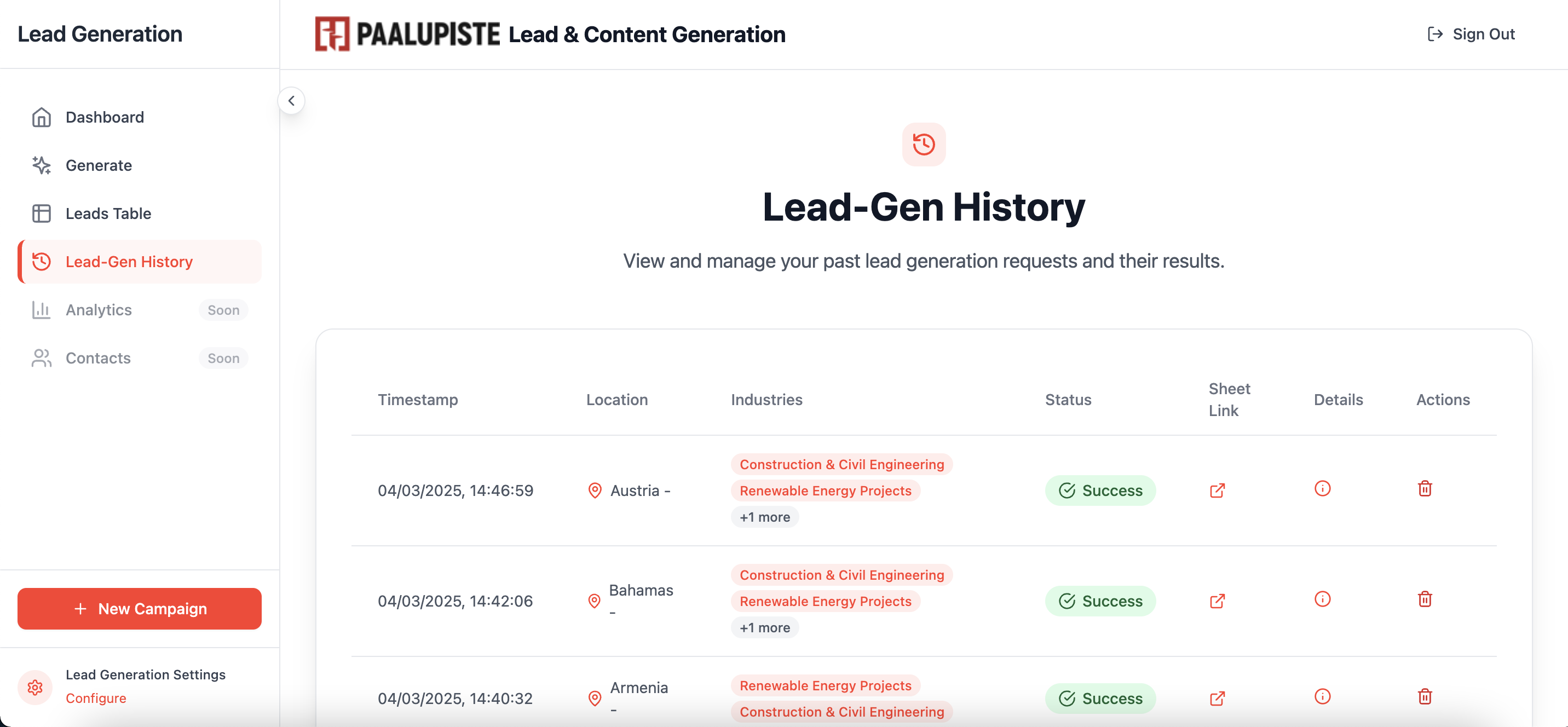View details info icon for Austria row
The width and height of the screenshot is (1568, 727).
coord(1322,488)
